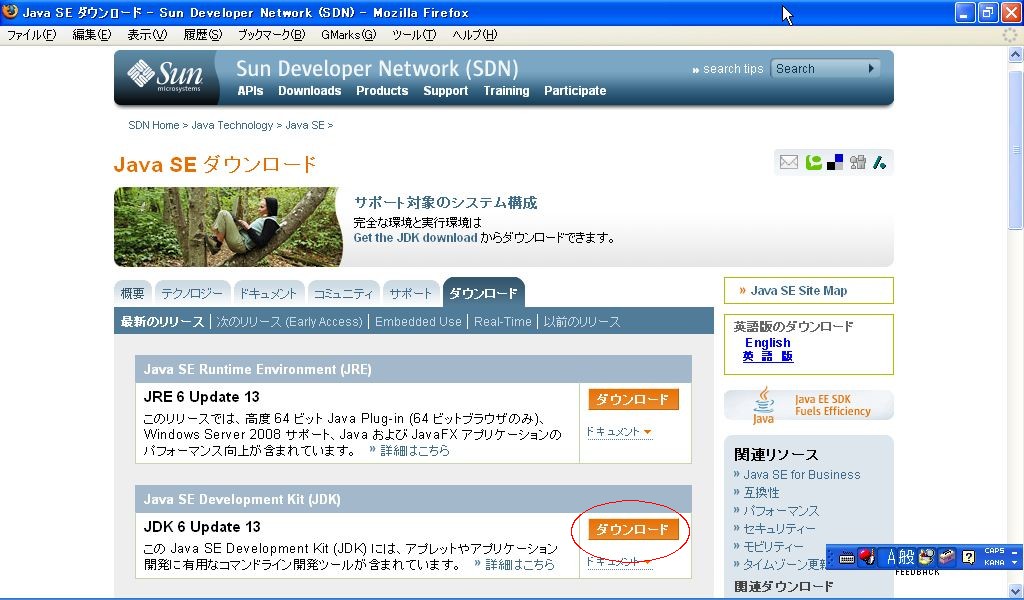Open the GMarks menu
The image size is (1024, 600).
coord(348,35)
